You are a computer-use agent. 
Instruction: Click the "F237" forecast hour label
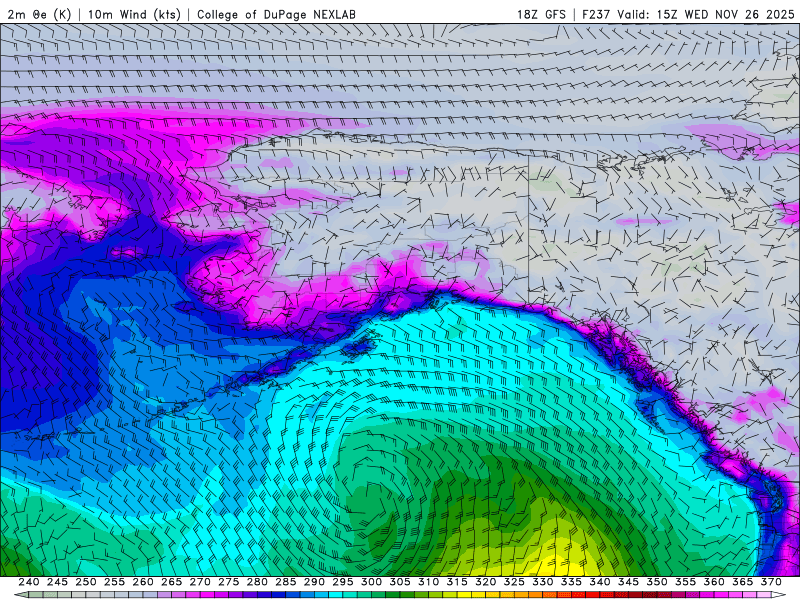[595, 14]
